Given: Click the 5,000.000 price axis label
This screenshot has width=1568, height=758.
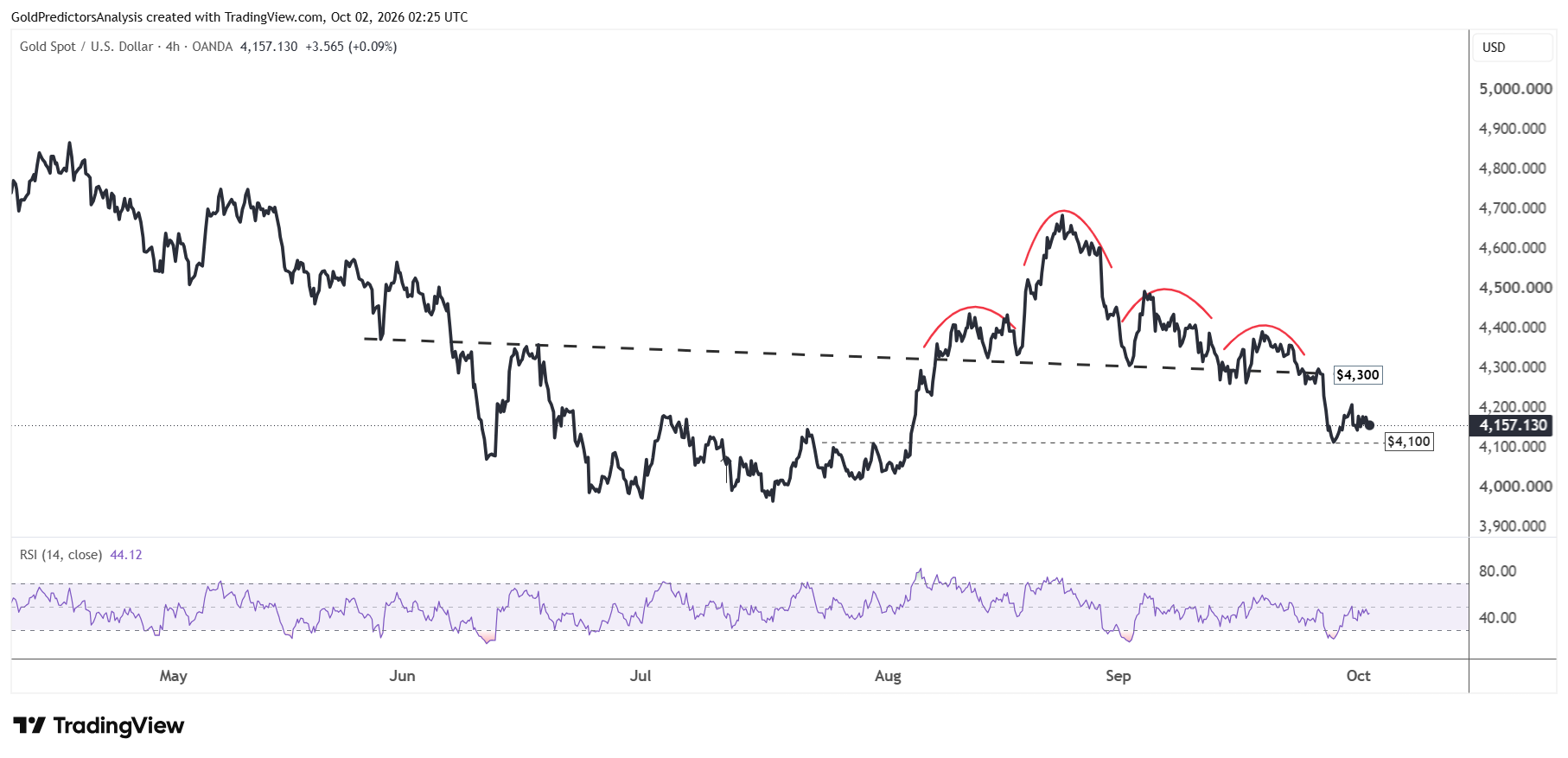Looking at the screenshot, I should click(x=1515, y=89).
